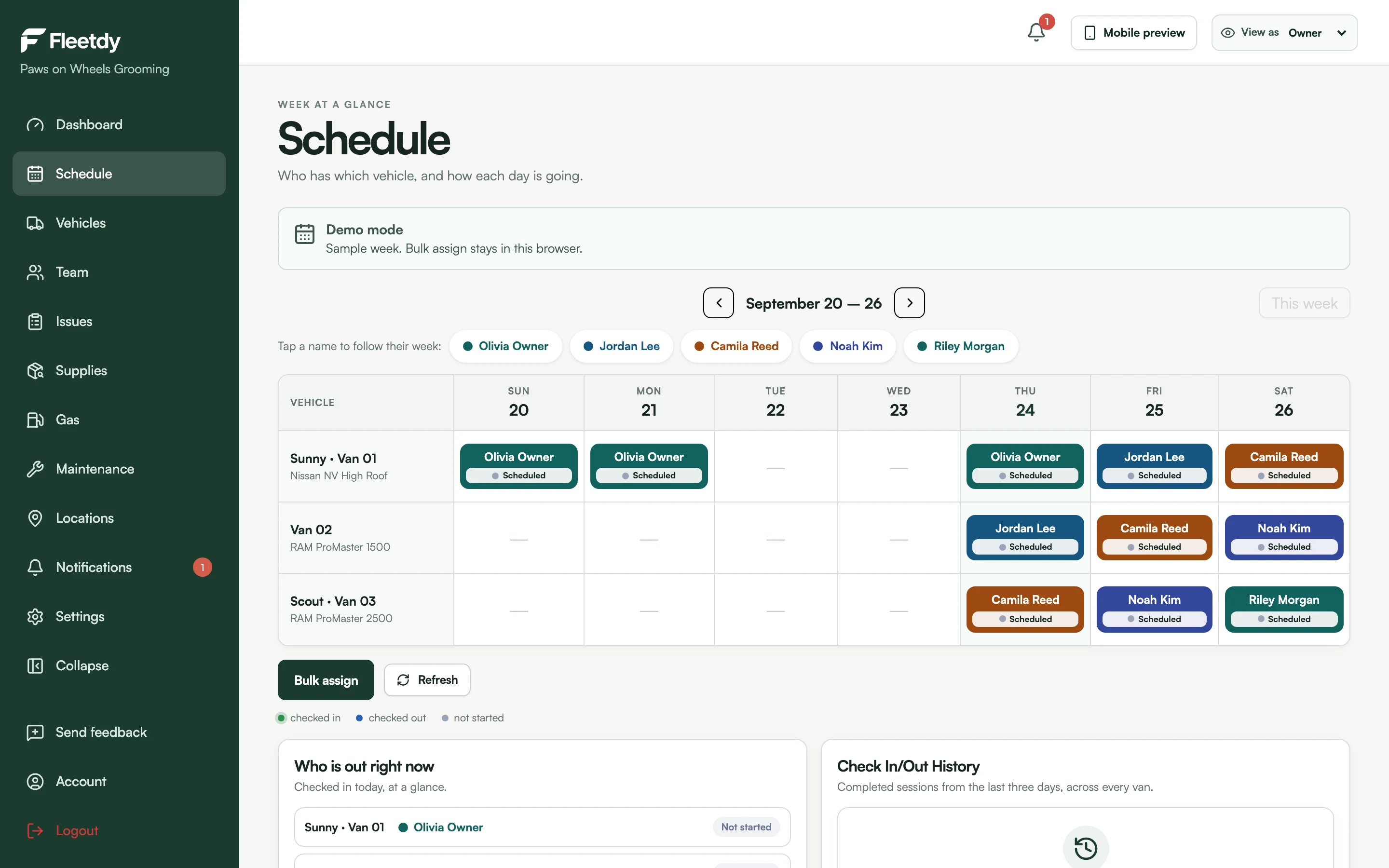Toggle the Noah Kim name filter chip
The image size is (1389, 868).
pyautogui.click(x=847, y=346)
